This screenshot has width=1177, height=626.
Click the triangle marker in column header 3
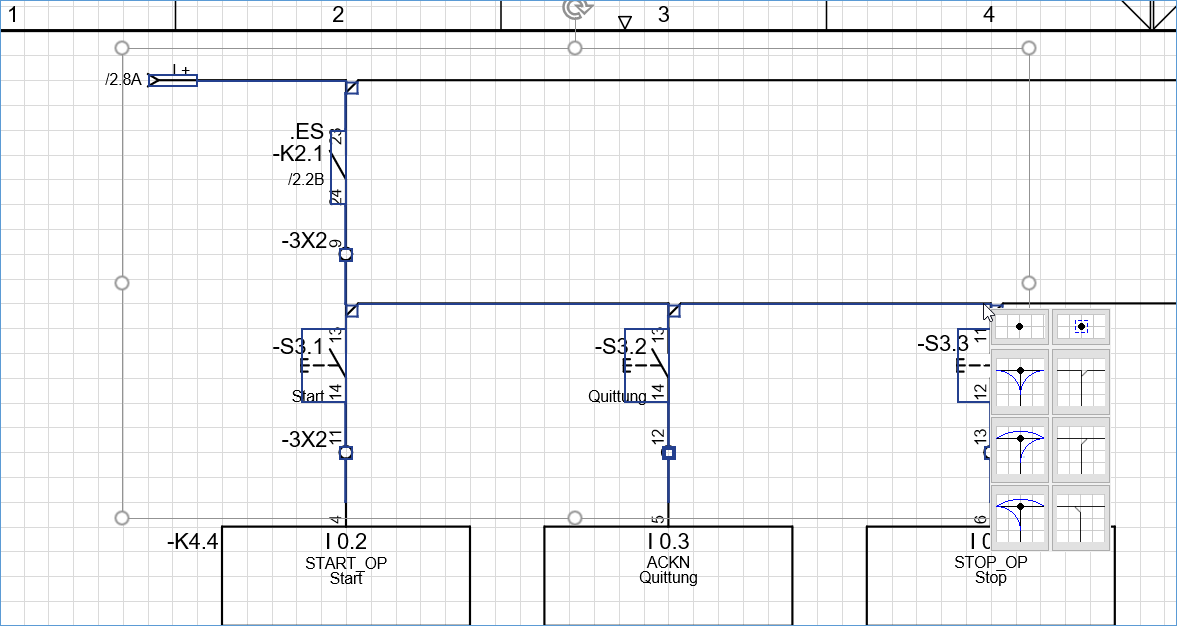click(x=625, y=22)
